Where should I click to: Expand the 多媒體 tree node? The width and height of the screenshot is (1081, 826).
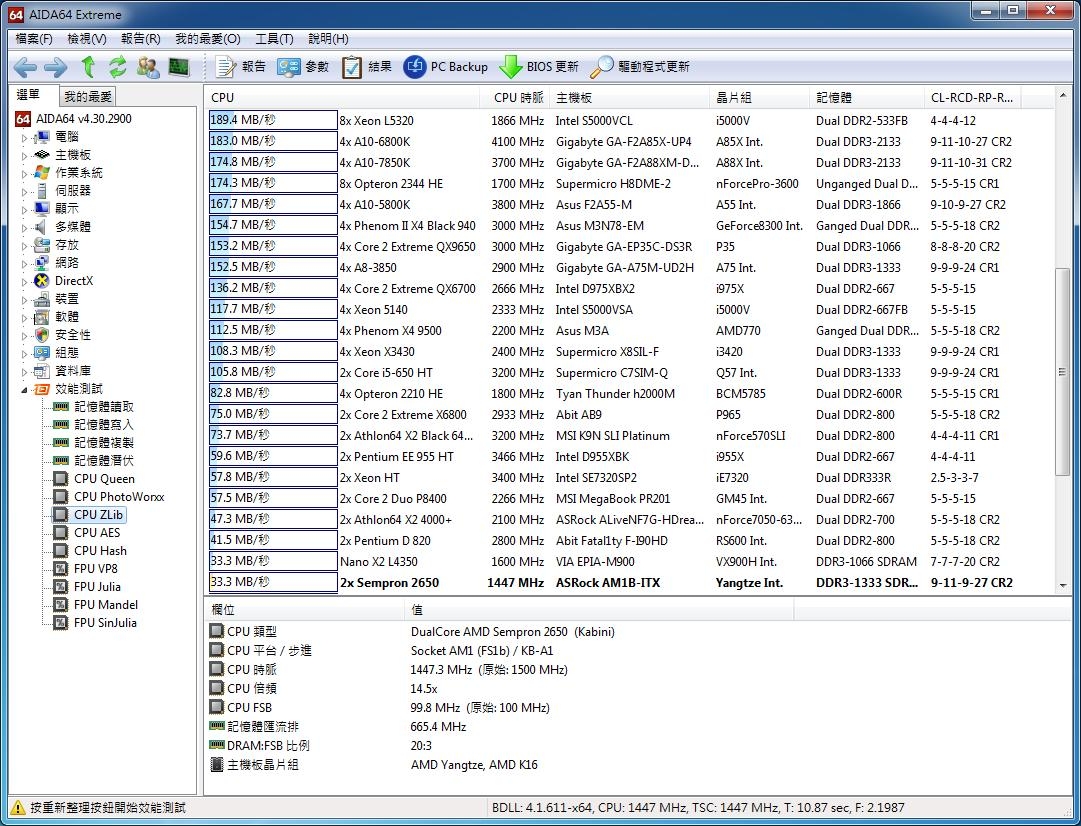pos(25,227)
